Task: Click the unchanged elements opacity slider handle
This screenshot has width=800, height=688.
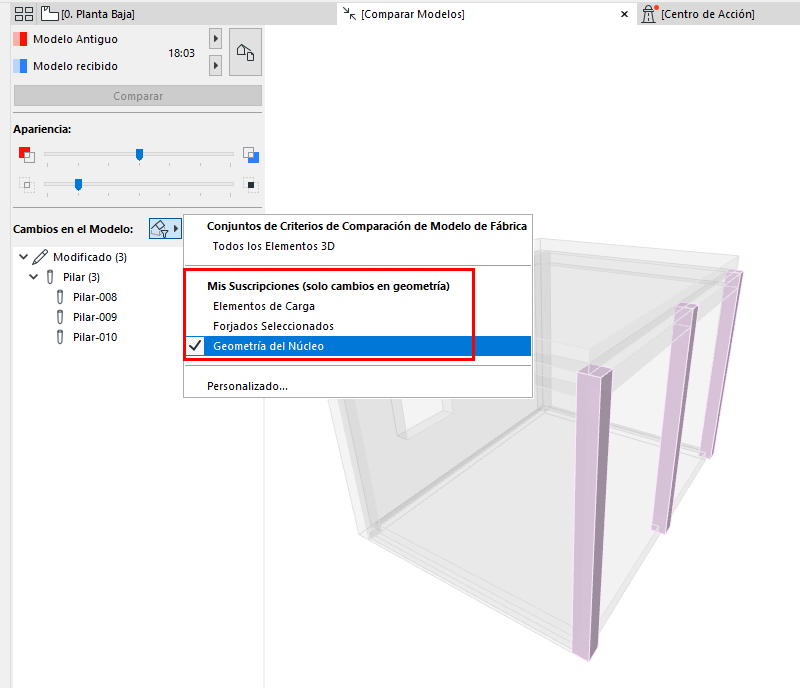Action: 78,184
